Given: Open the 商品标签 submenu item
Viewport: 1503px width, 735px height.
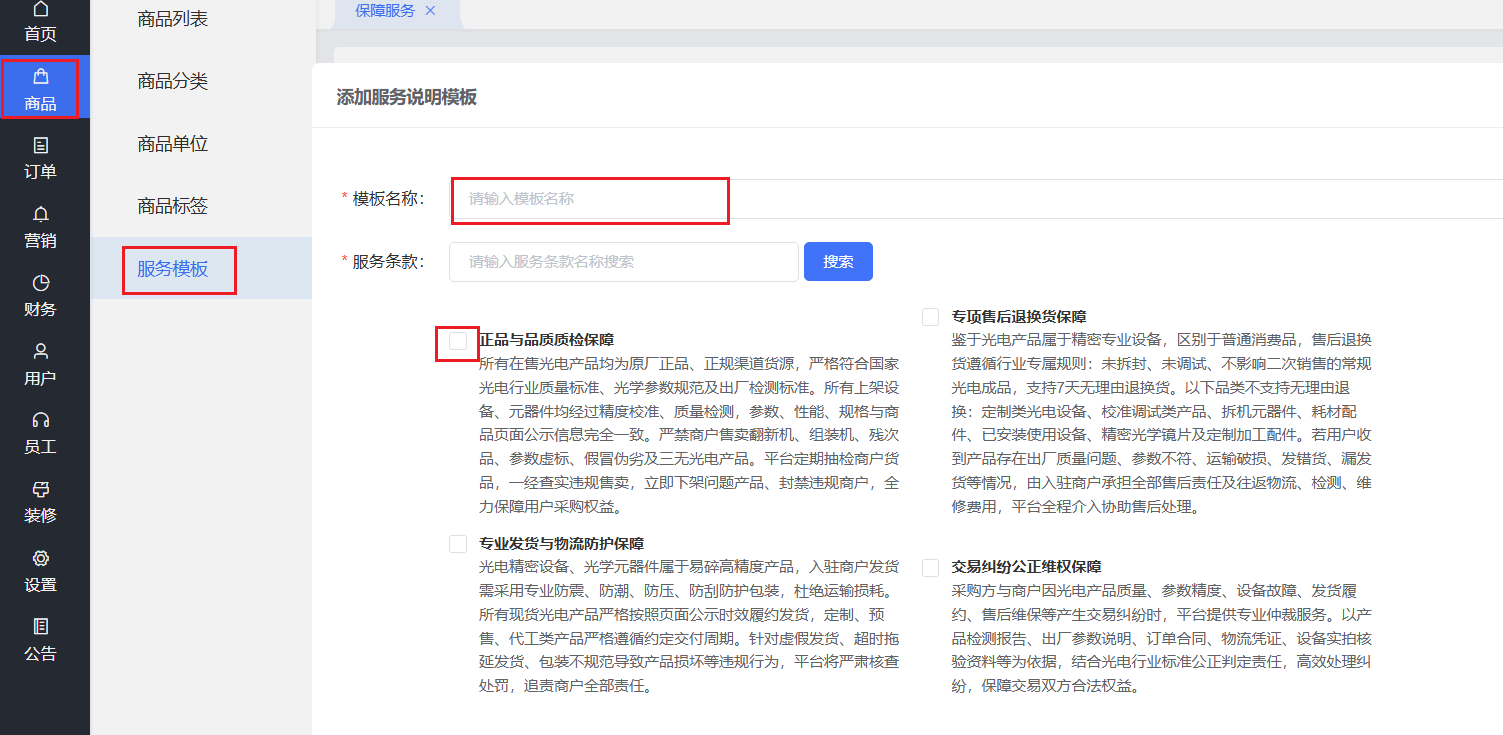Looking at the screenshot, I should (x=173, y=206).
